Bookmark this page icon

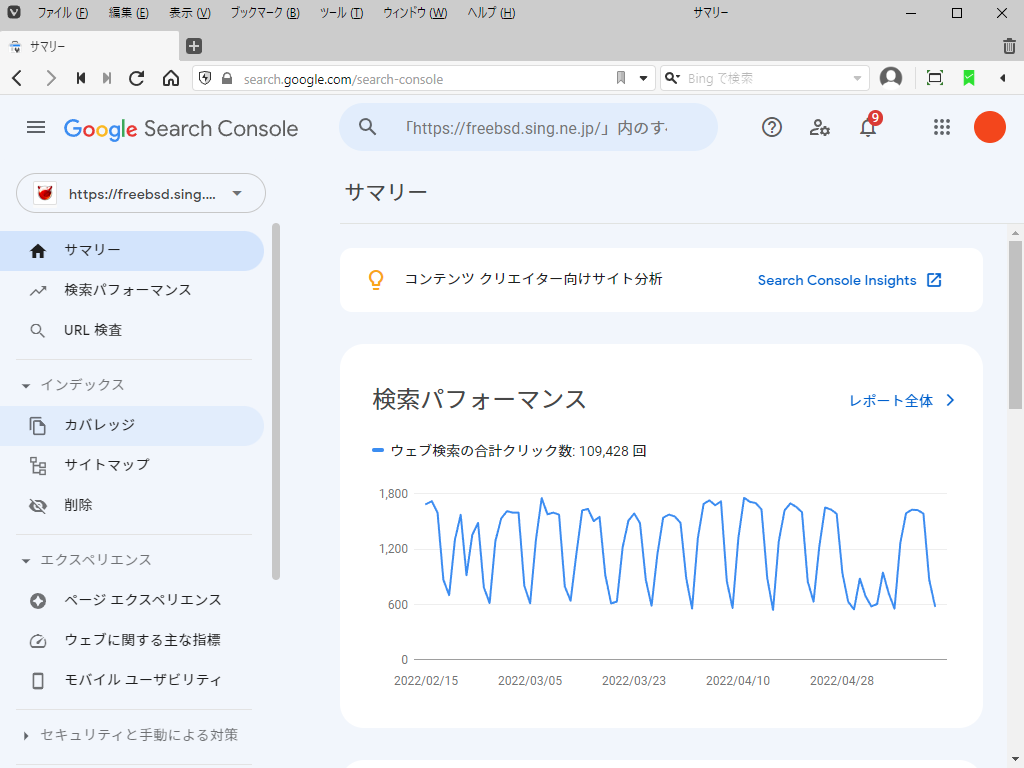click(x=621, y=78)
